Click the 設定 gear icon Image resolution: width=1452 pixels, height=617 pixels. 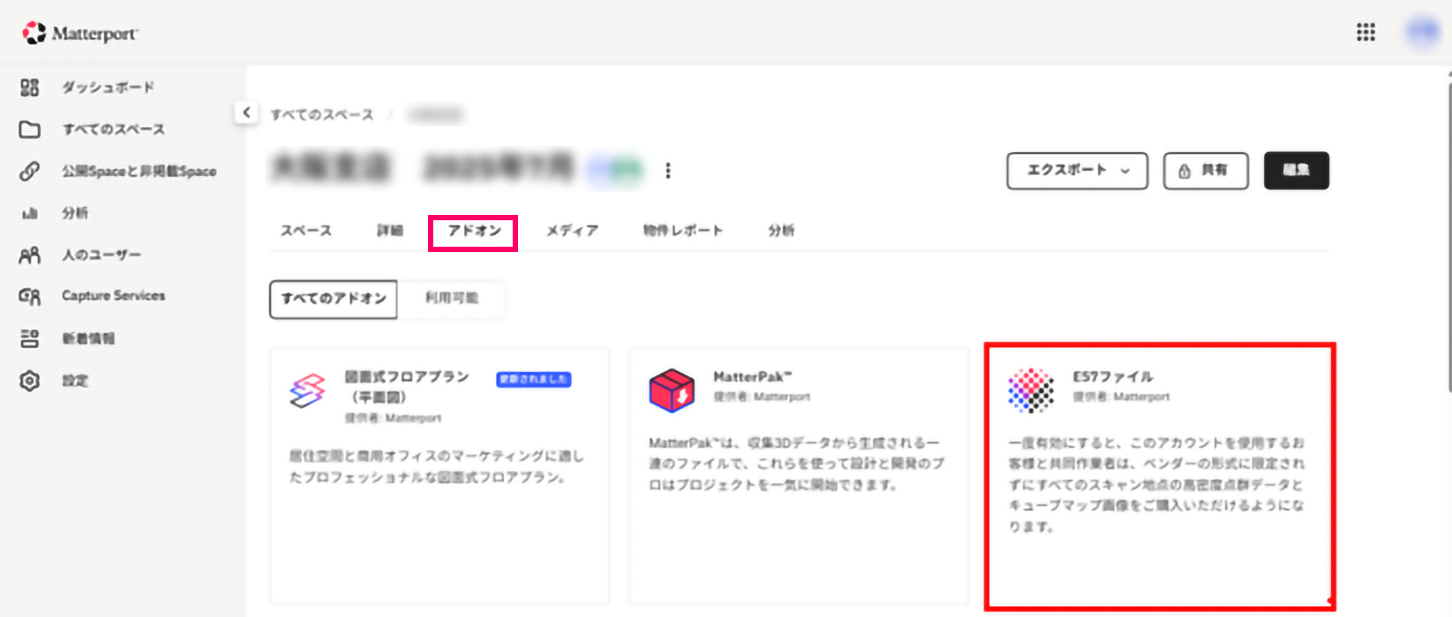pos(29,381)
